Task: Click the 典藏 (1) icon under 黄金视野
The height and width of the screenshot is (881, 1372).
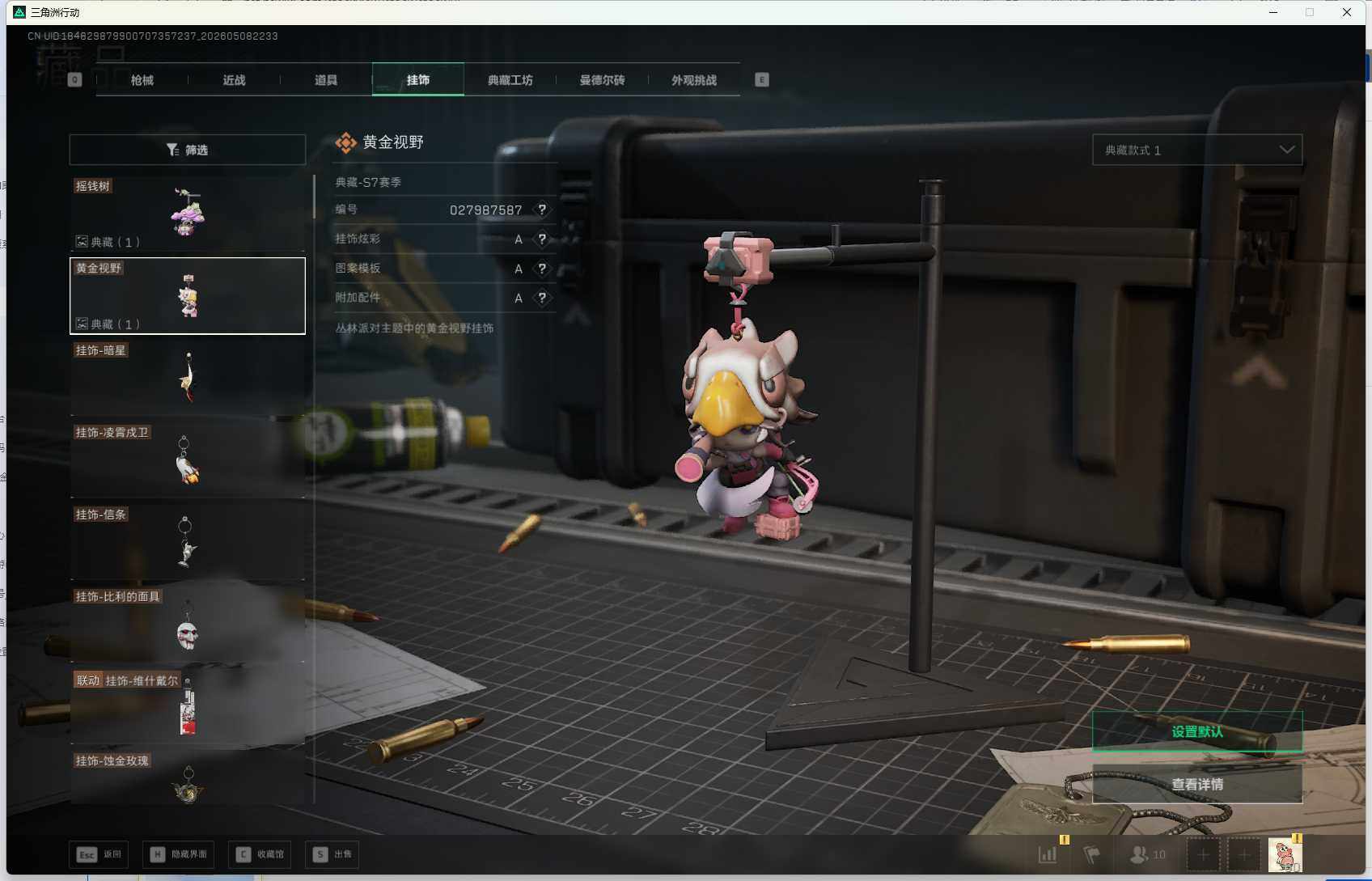Action: tap(82, 324)
